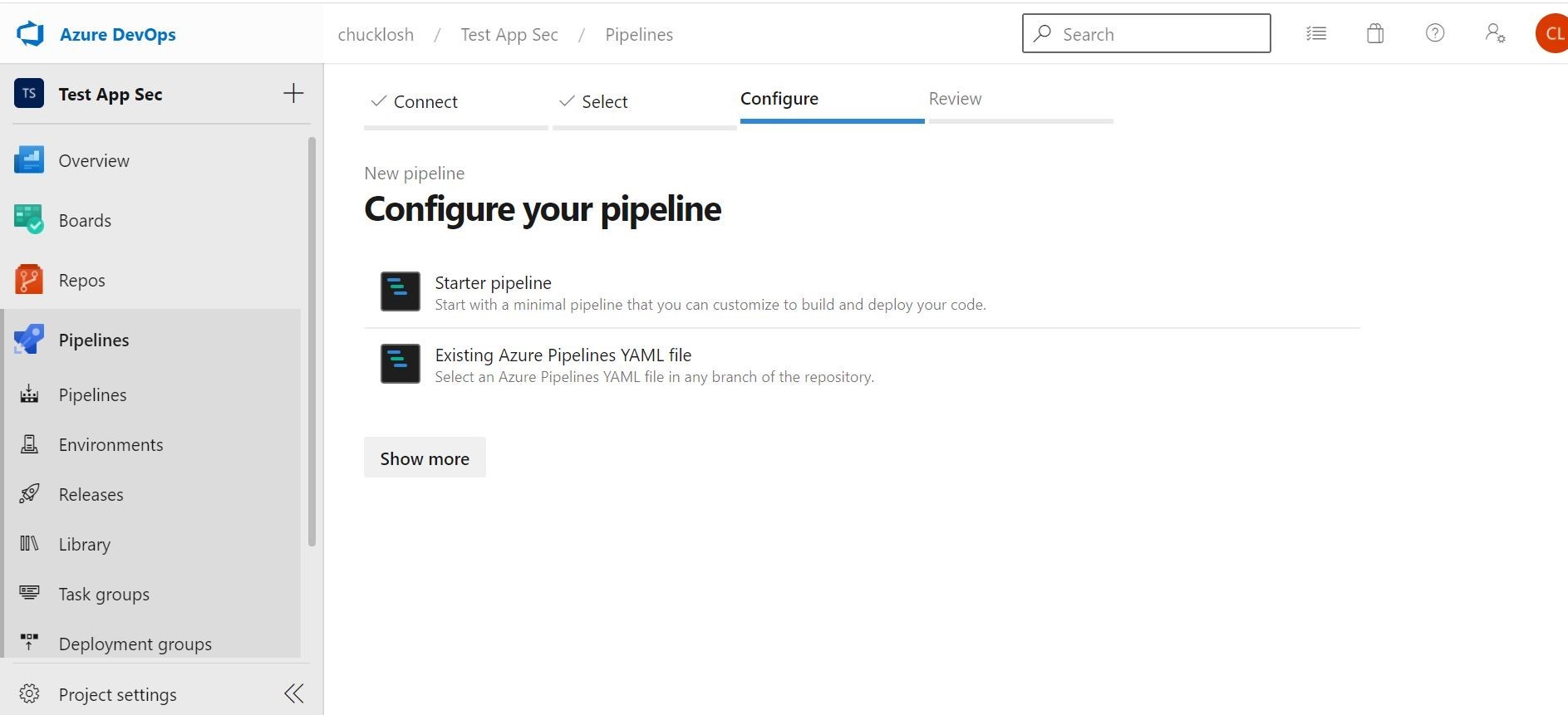Click the sidebar vertical scrollbar

click(312, 341)
